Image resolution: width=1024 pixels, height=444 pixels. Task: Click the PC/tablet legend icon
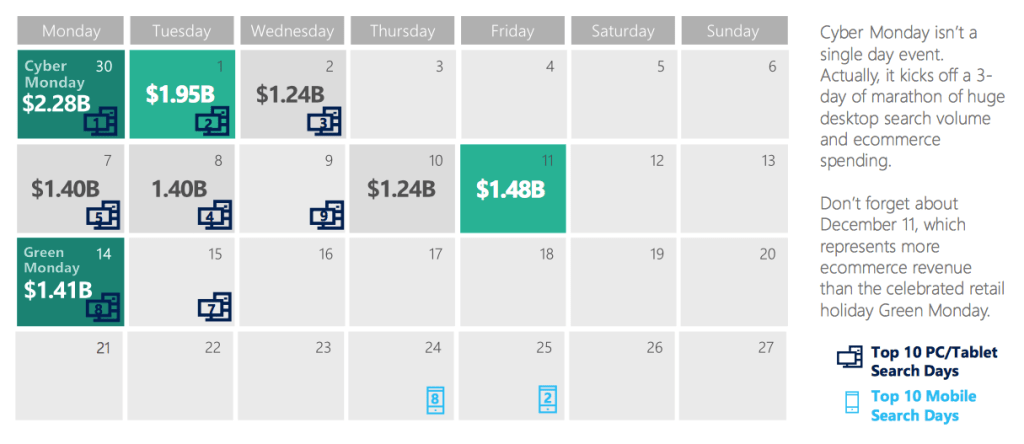(x=850, y=358)
